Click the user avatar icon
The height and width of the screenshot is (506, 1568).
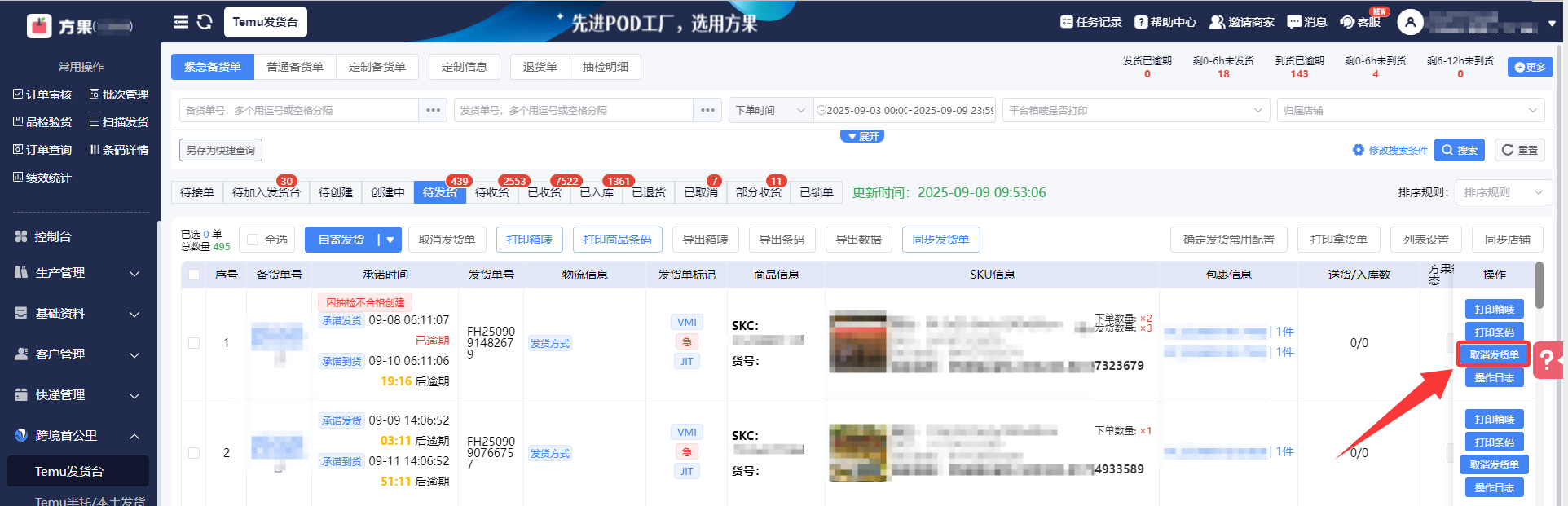[x=1410, y=22]
